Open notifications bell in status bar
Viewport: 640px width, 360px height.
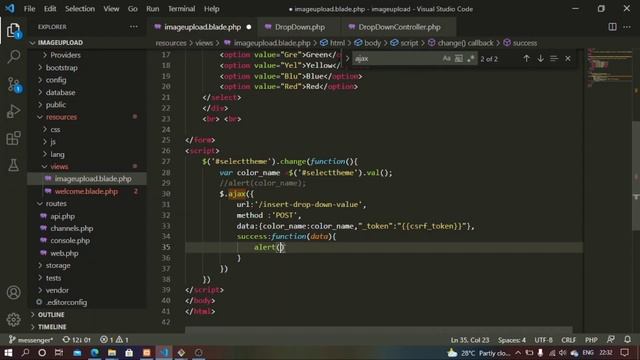pyautogui.click(x=627, y=340)
